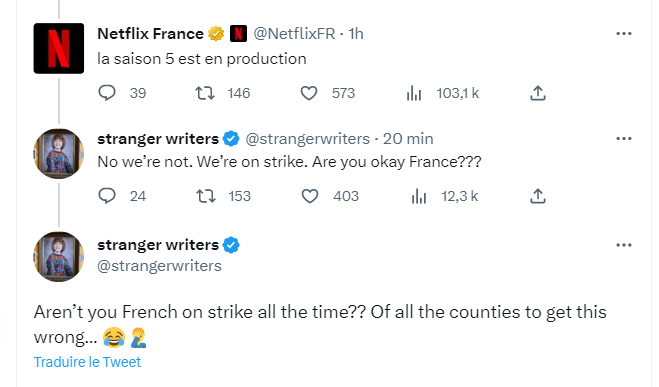Open more options on bottom main tweet

coord(624,245)
